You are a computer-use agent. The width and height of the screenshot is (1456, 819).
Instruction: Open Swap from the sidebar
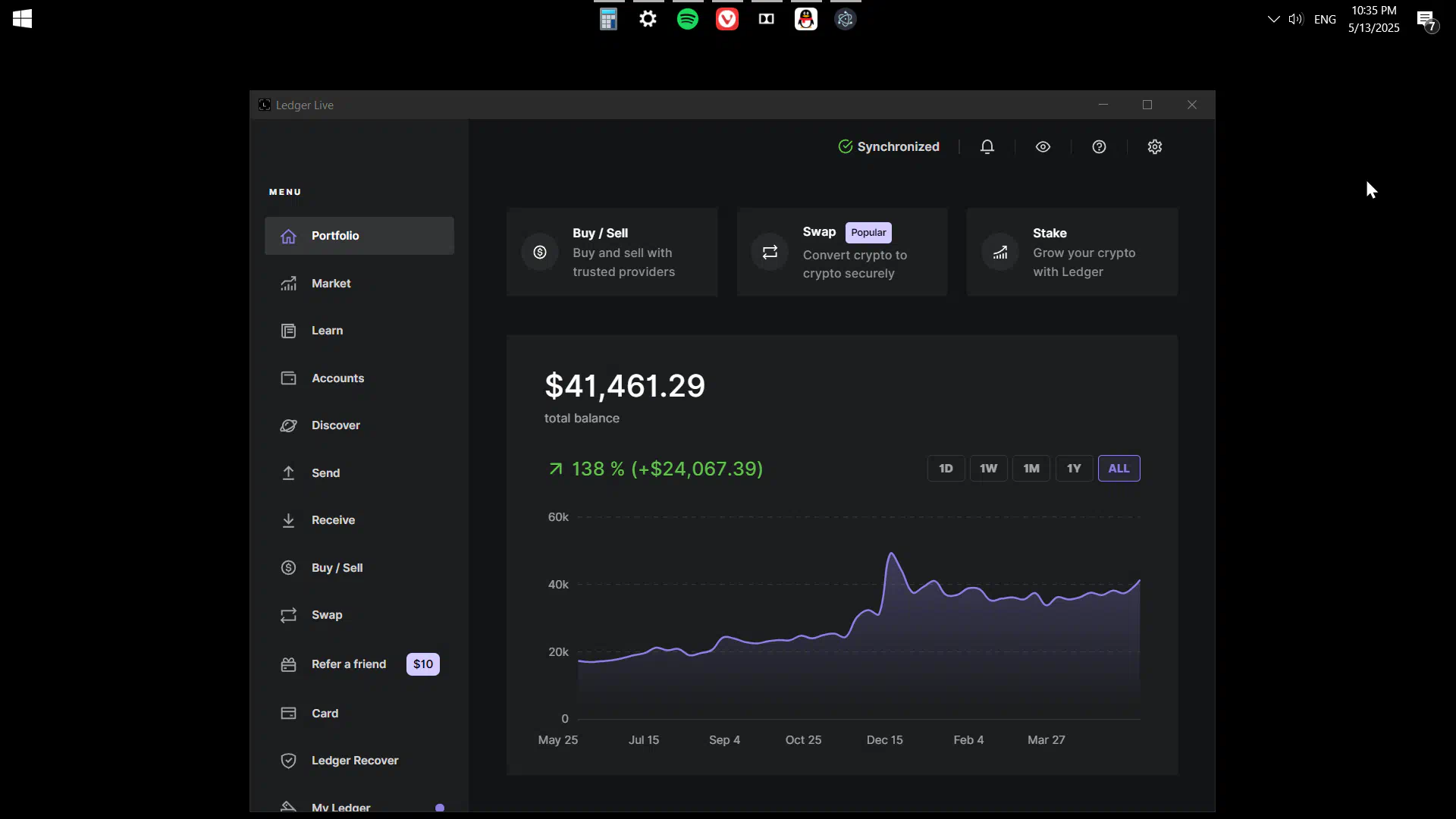click(x=359, y=615)
